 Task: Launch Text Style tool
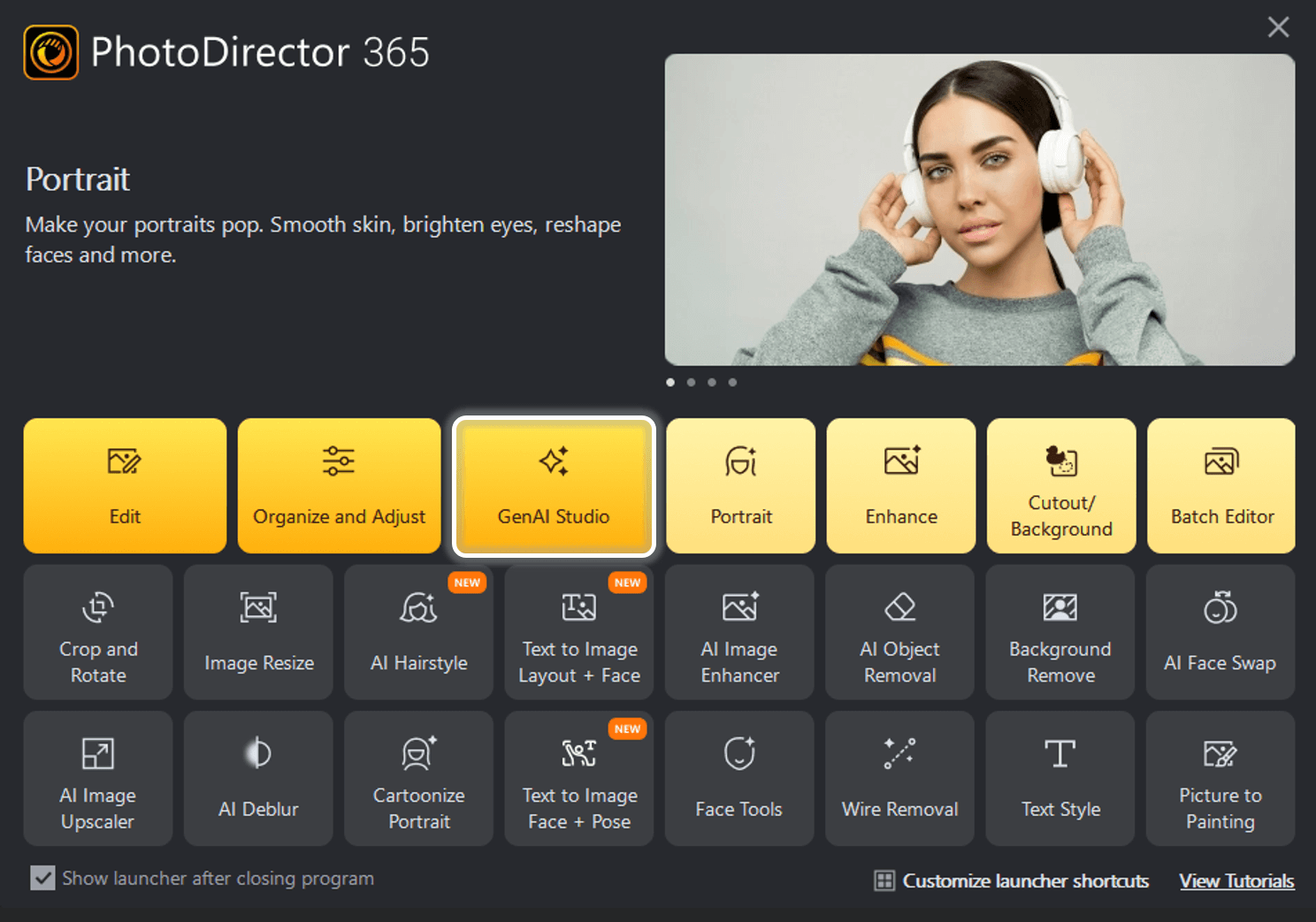coord(1060,779)
